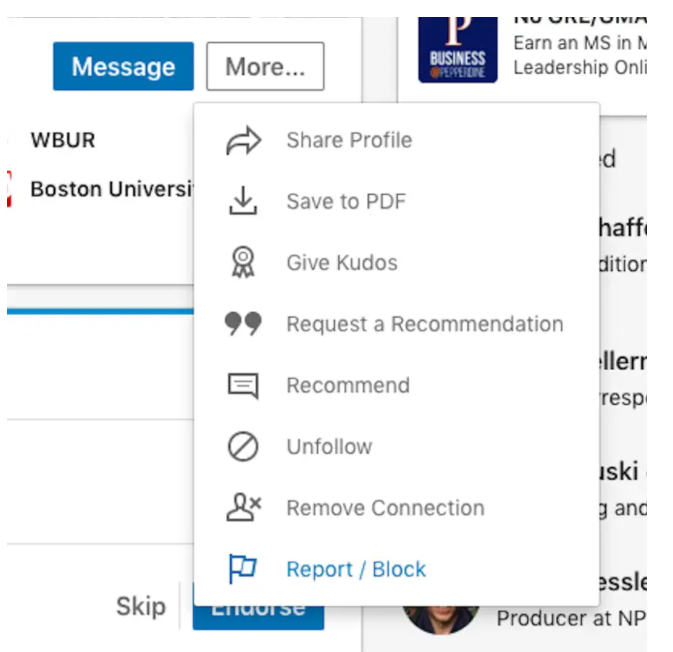Click the Report / Block flag icon

[x=243, y=569]
